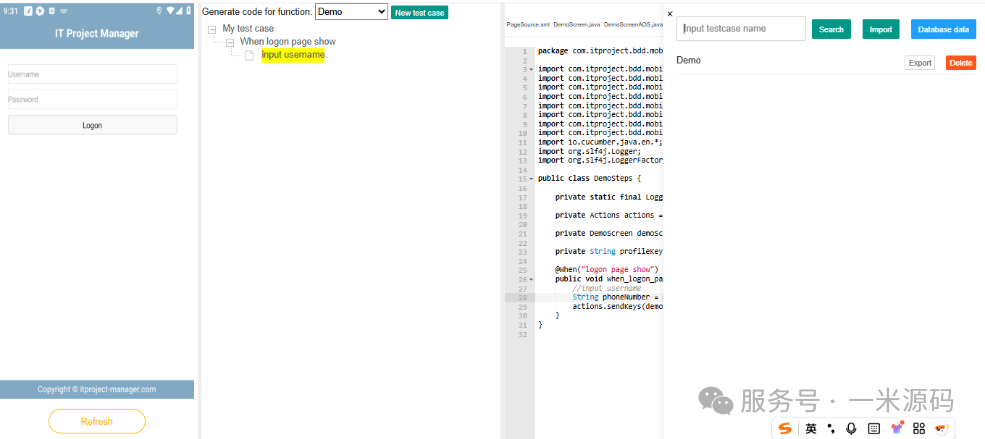
Task: Click the Sogou mascot avatar icon
Action: pyautogui.click(x=942, y=428)
